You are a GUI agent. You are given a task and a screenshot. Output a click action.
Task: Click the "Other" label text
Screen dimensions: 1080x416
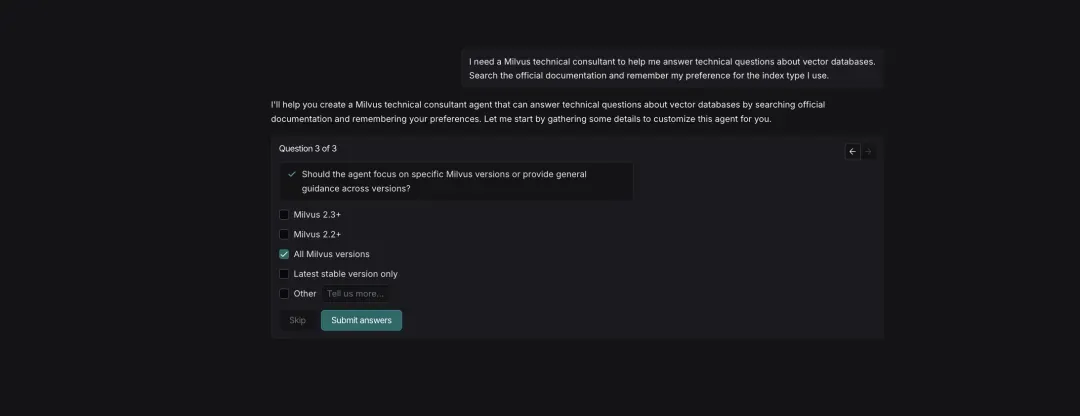pos(305,294)
